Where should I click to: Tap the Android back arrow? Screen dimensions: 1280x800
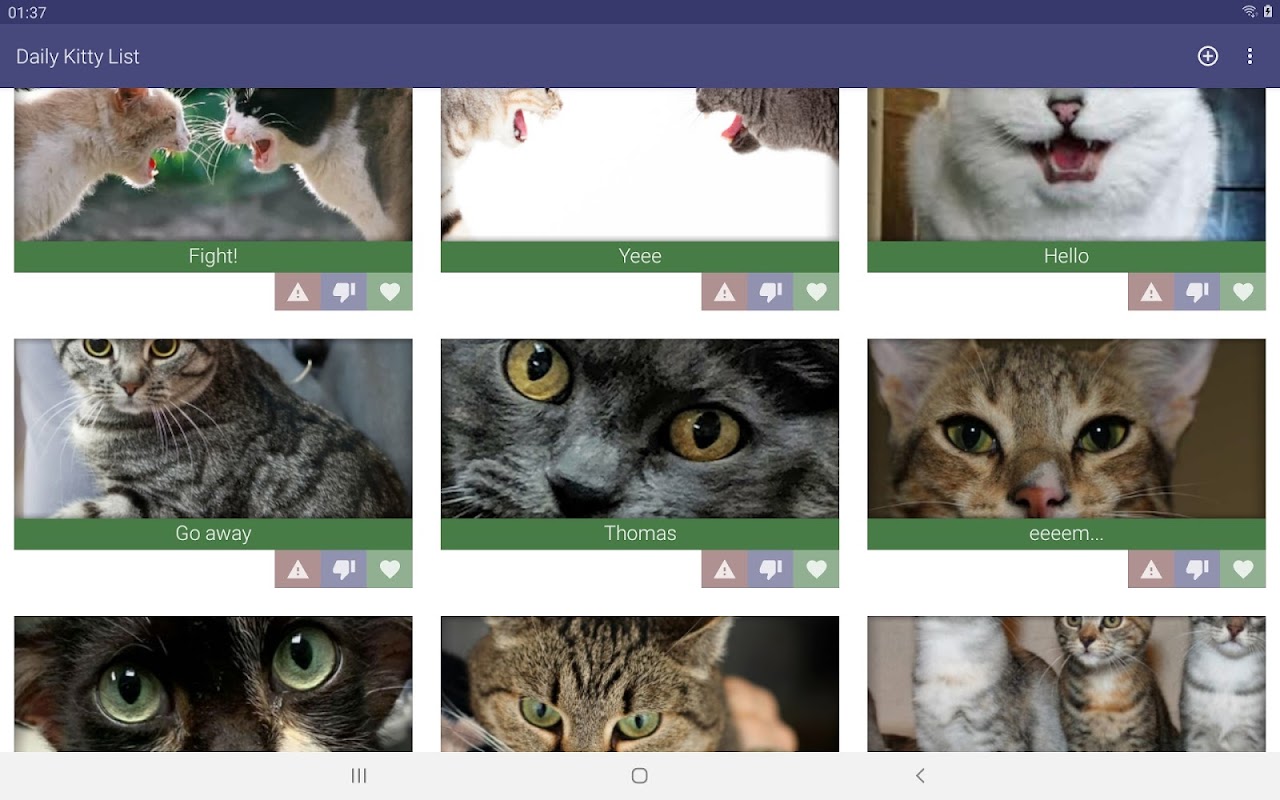coord(920,776)
